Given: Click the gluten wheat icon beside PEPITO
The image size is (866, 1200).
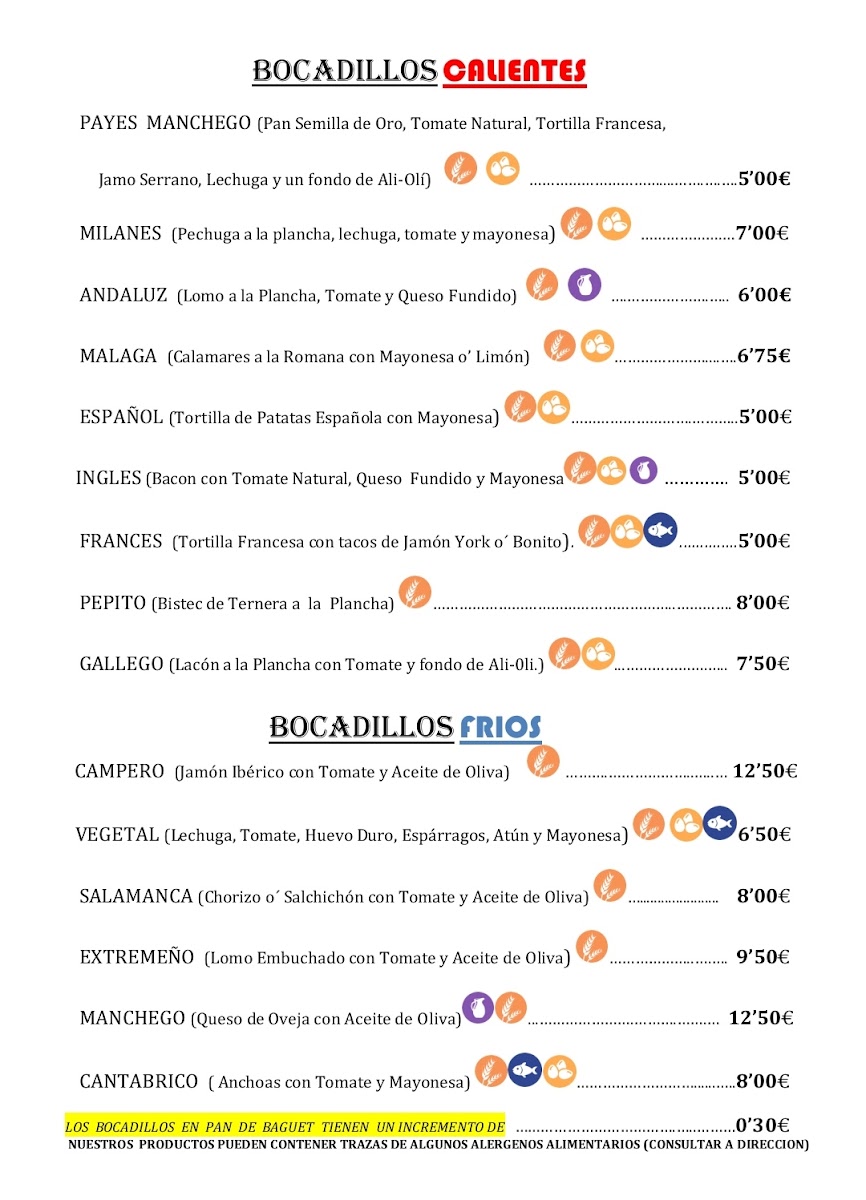Looking at the screenshot, I should tap(415, 593).
